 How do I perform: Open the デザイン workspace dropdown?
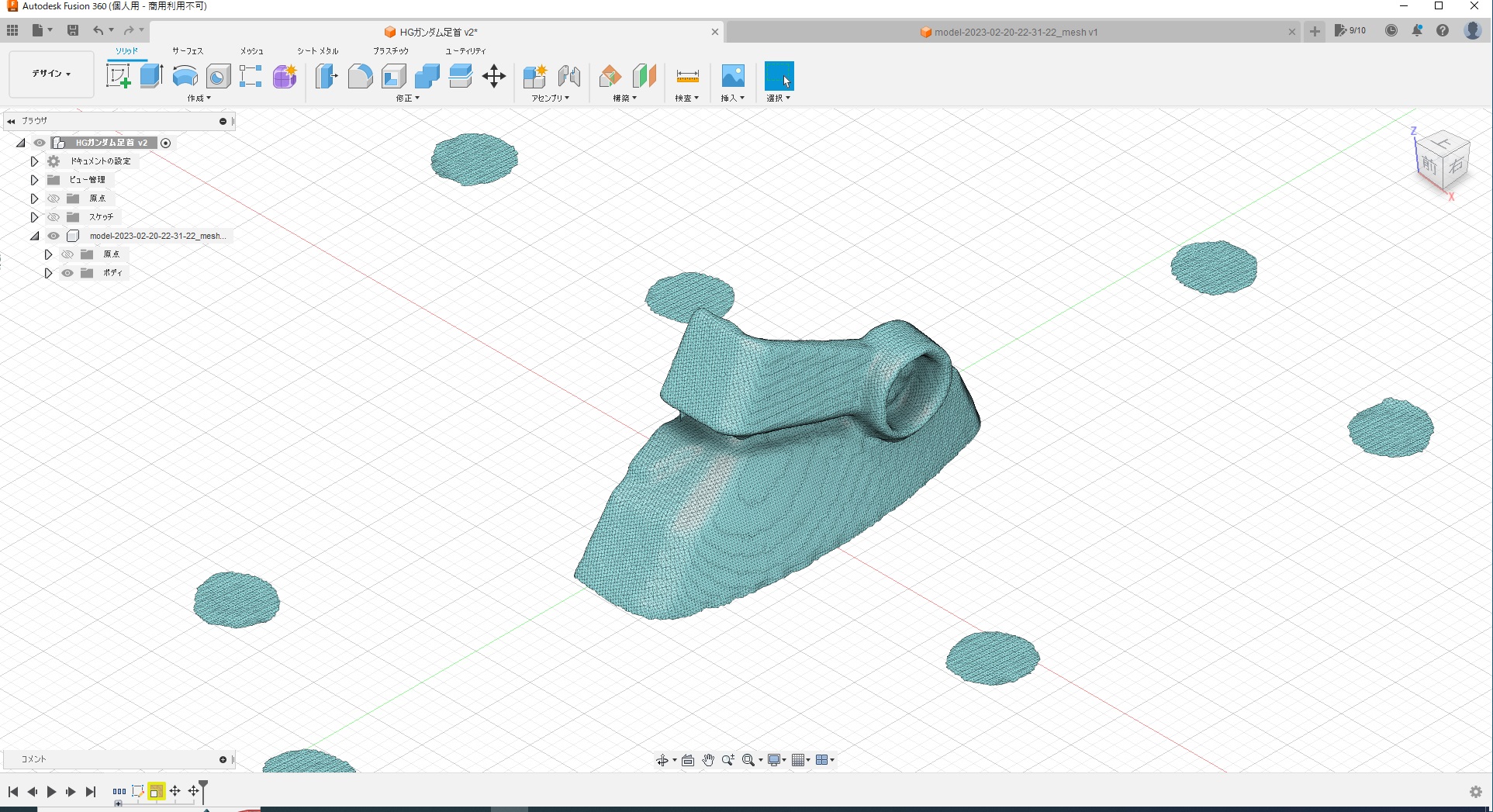[51, 74]
